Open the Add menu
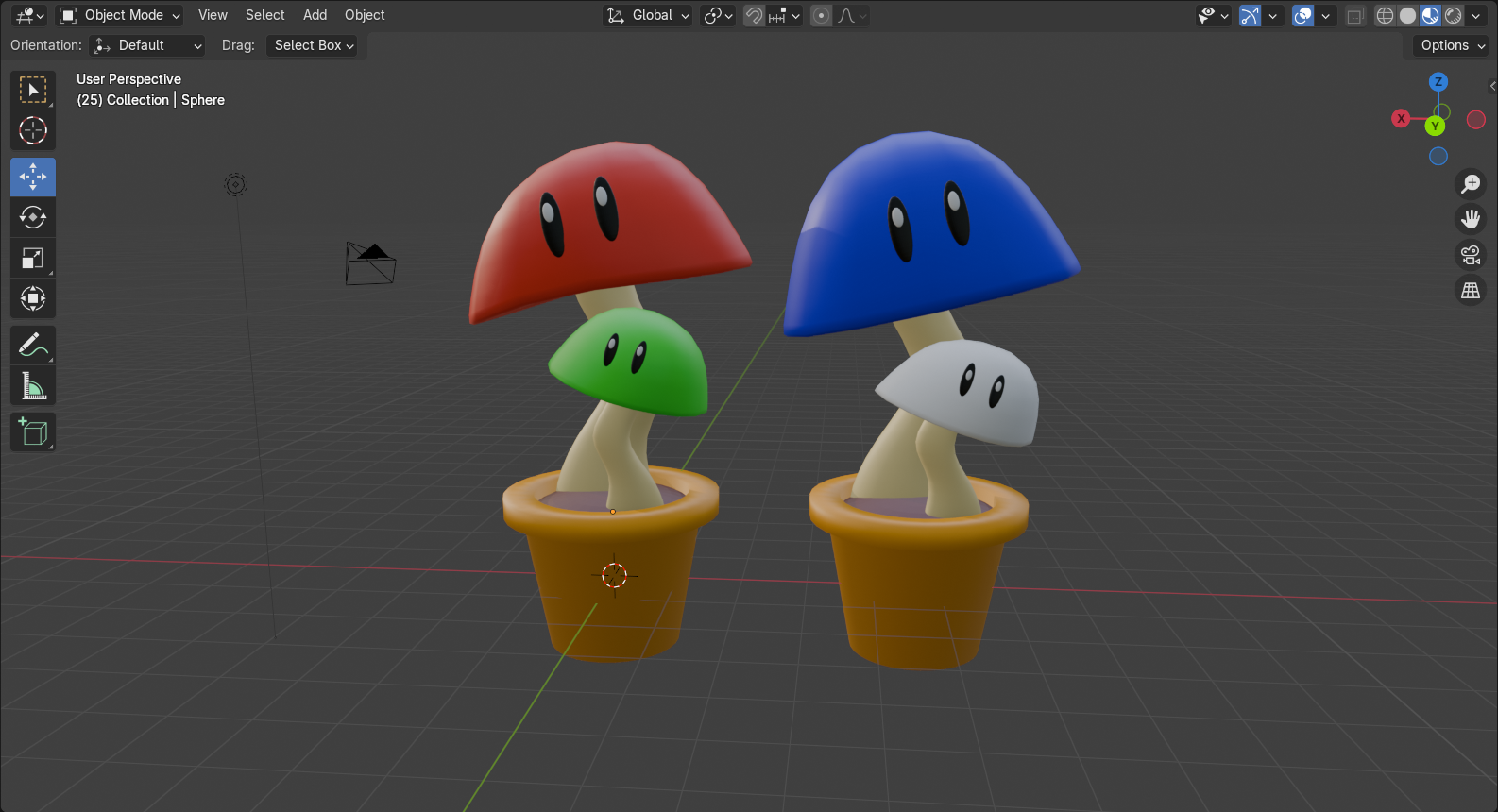Viewport: 1498px width, 812px height. pos(315,15)
